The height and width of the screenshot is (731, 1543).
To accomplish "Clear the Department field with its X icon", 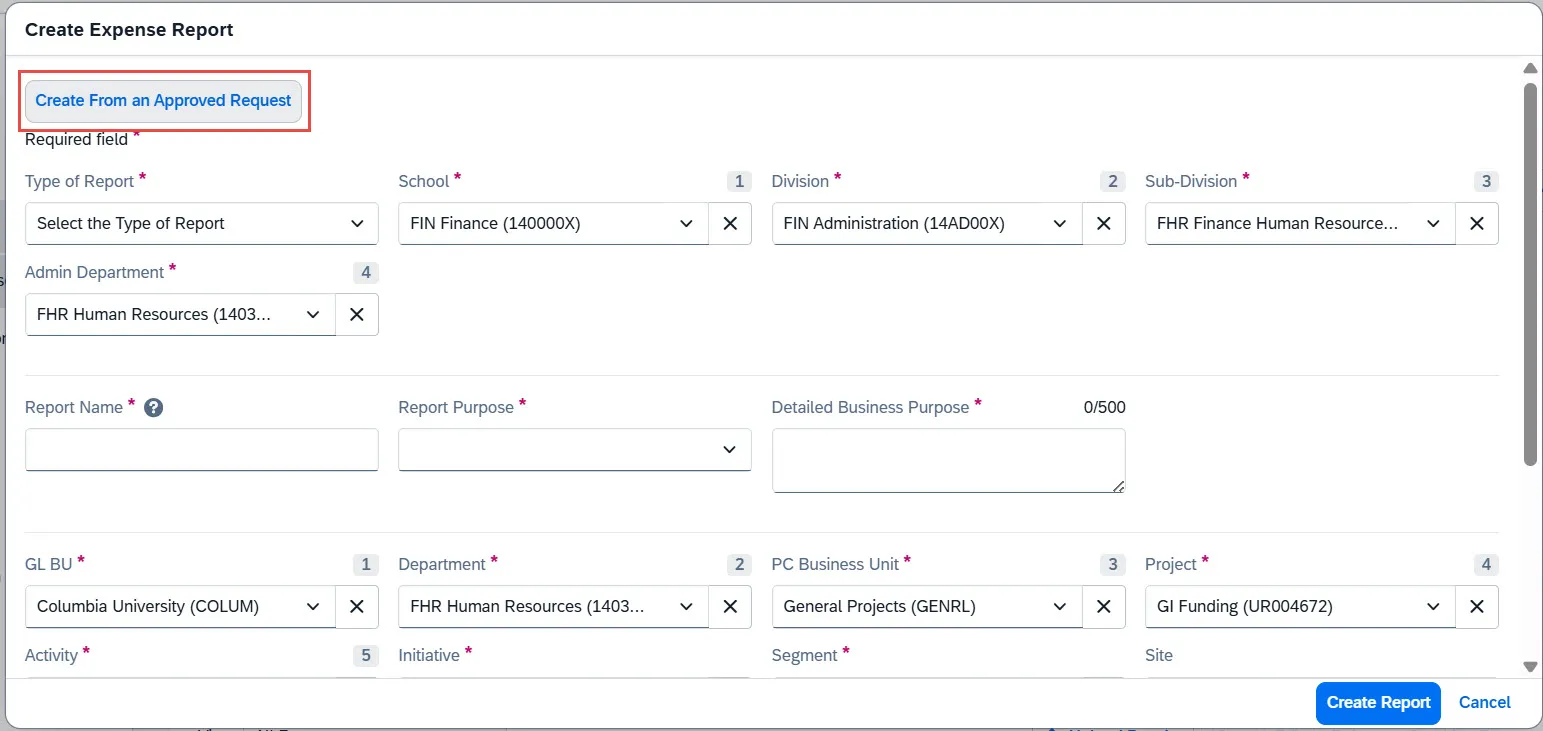I will coord(730,606).
